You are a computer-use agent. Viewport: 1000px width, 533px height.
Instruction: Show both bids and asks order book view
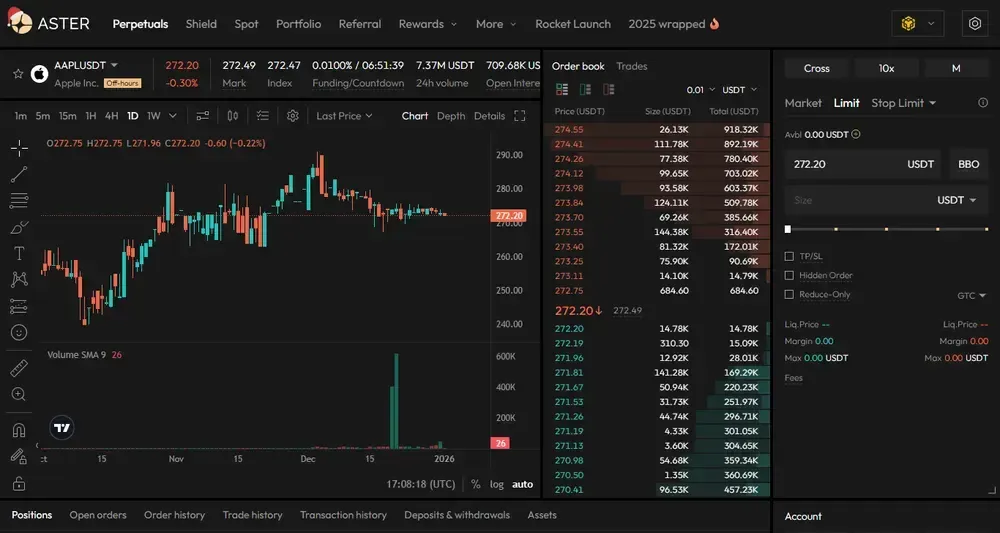(562, 90)
